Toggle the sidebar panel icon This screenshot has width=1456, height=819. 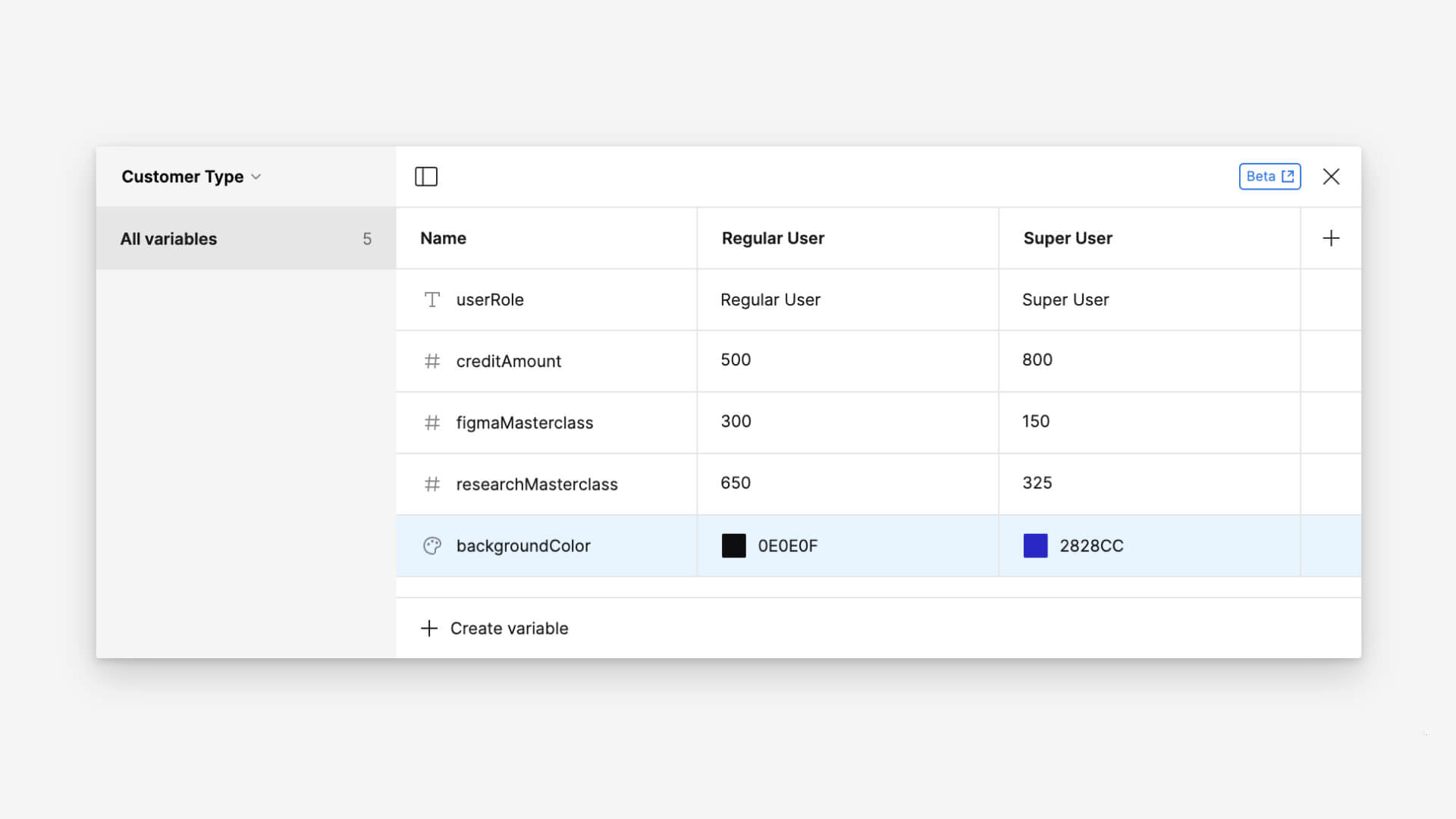[426, 177]
